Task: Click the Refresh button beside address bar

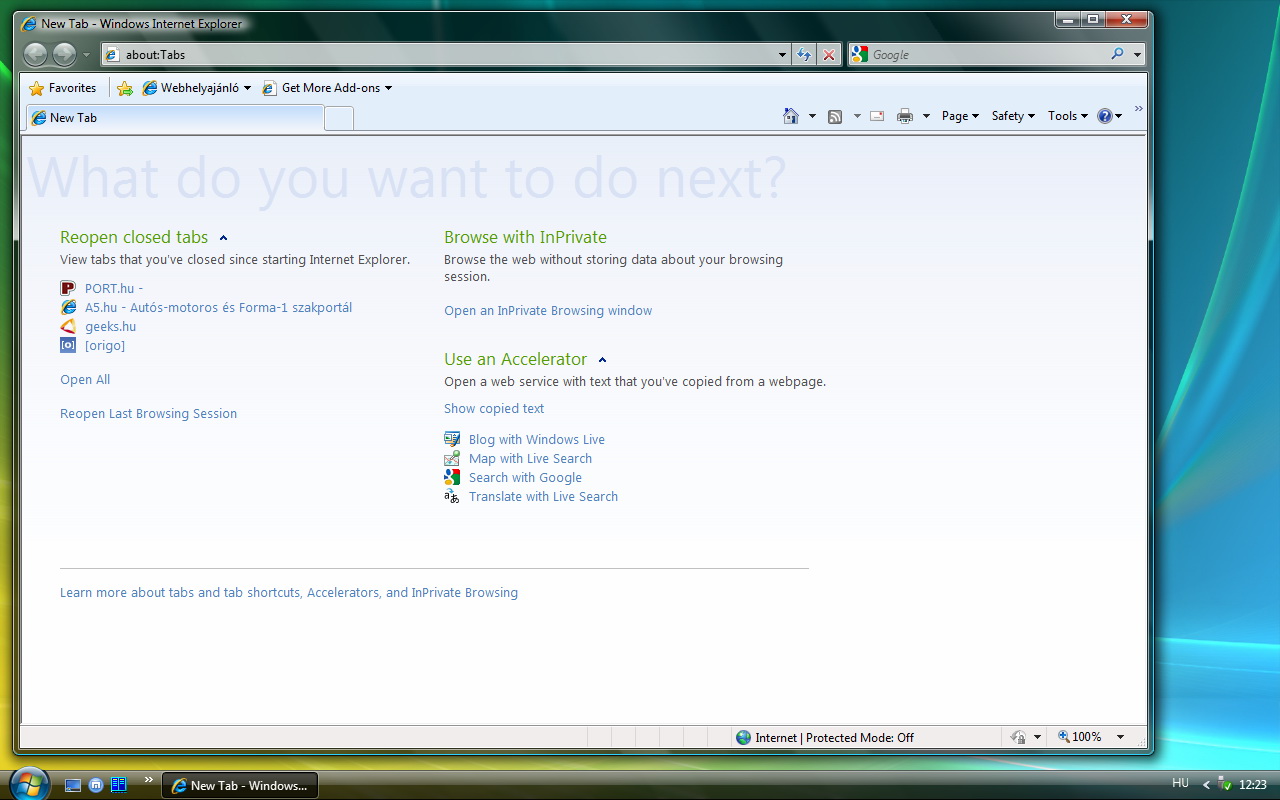Action: [804, 55]
